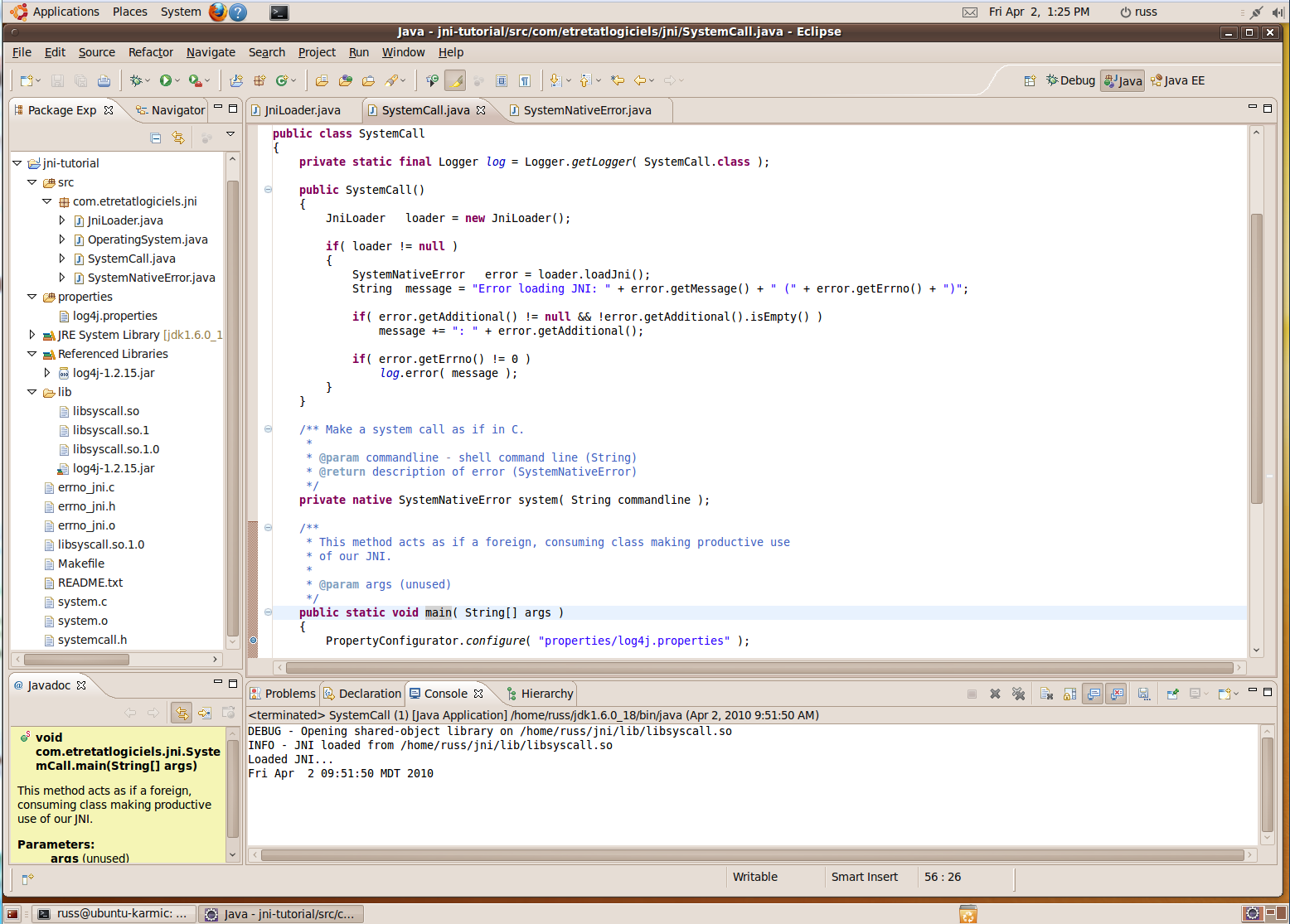Click Open Perspective icon
1290x924 pixels.
[x=1030, y=80]
